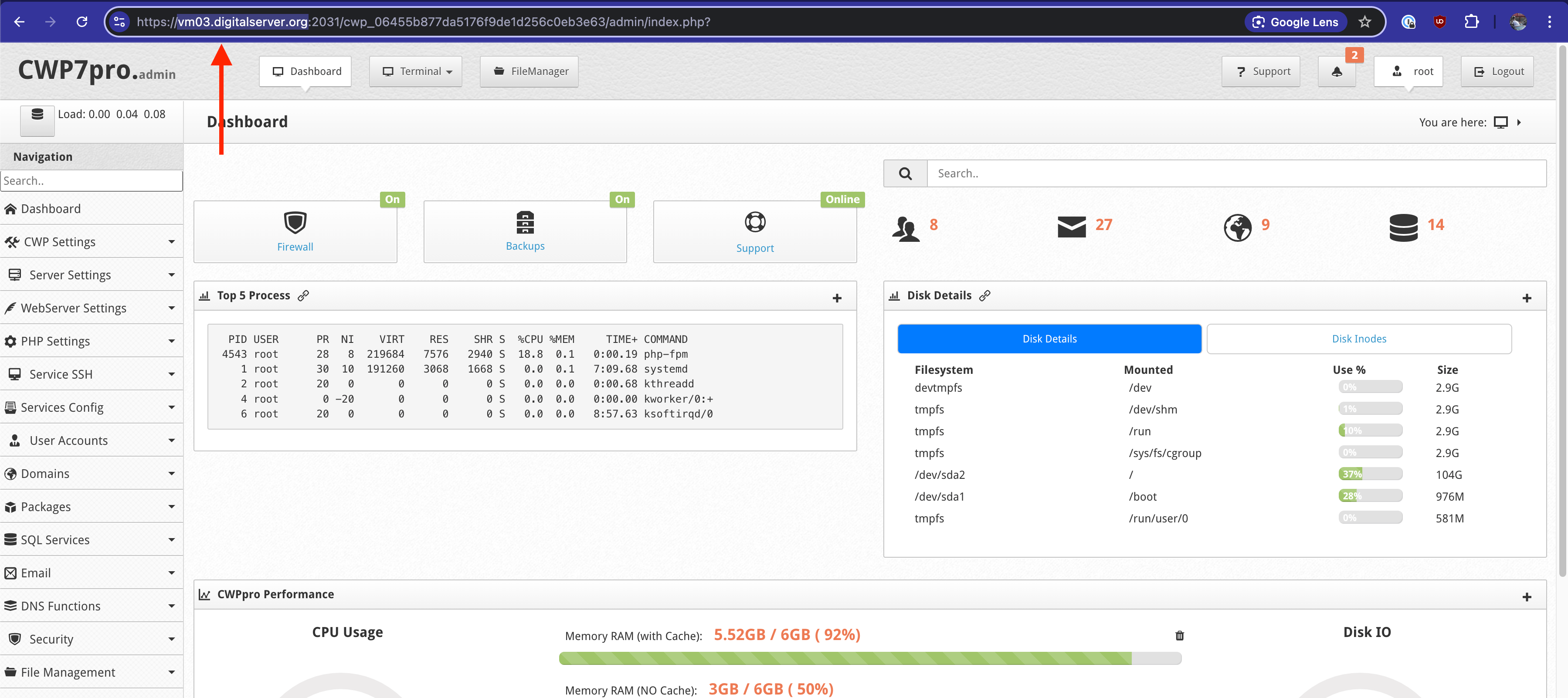
Task: Bookmark this page with the star icon
Action: coord(1364,22)
